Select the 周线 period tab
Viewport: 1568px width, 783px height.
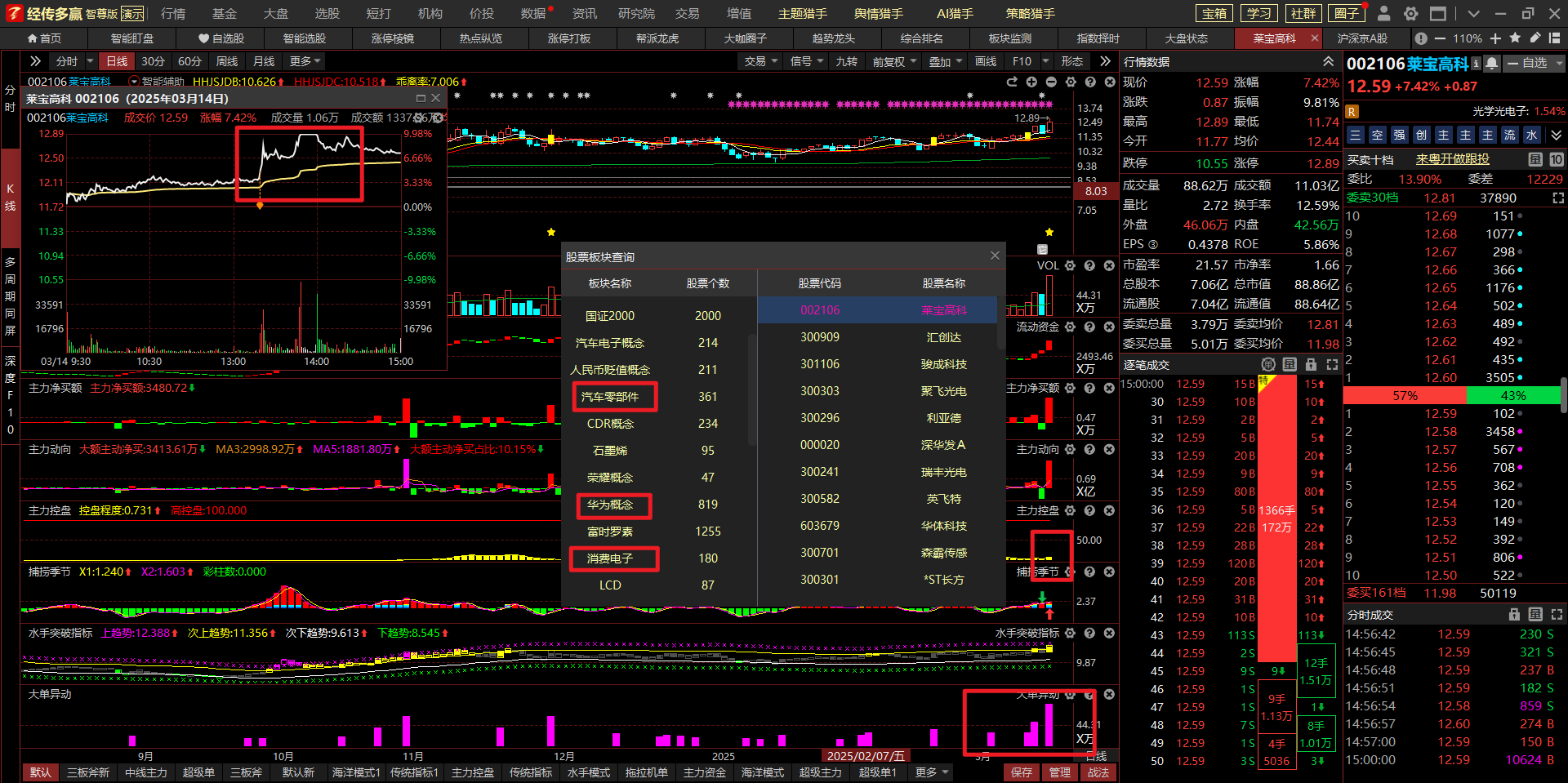click(x=227, y=61)
